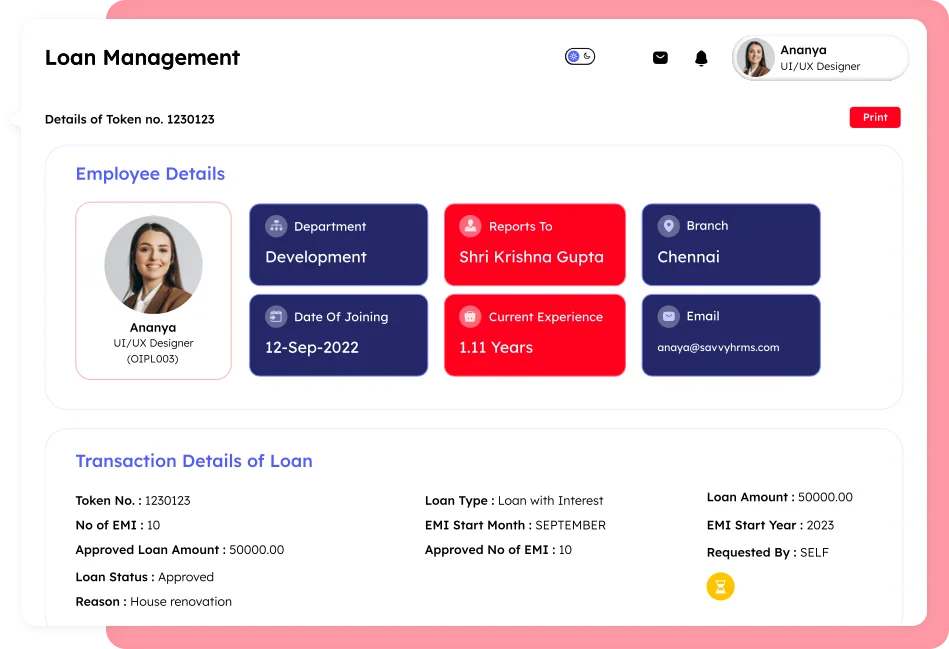Screen dimensions: 949x649
Task: Open notifications with the bell icon
Action: coord(701,57)
